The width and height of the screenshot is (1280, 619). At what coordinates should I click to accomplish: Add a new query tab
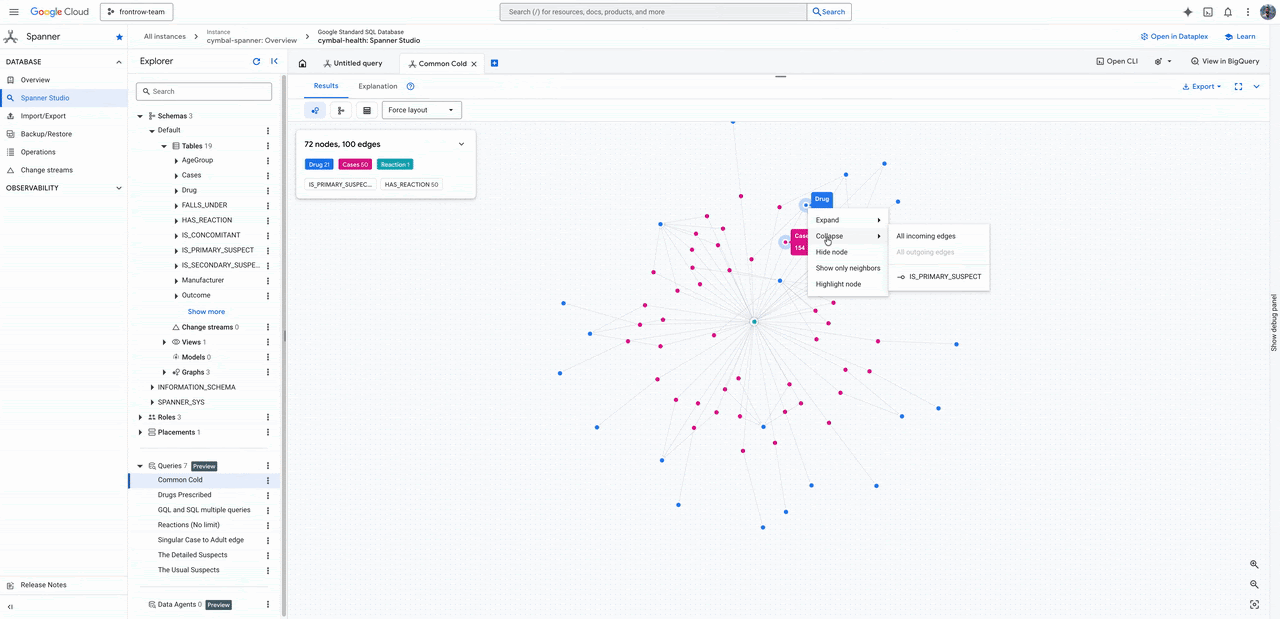494,63
